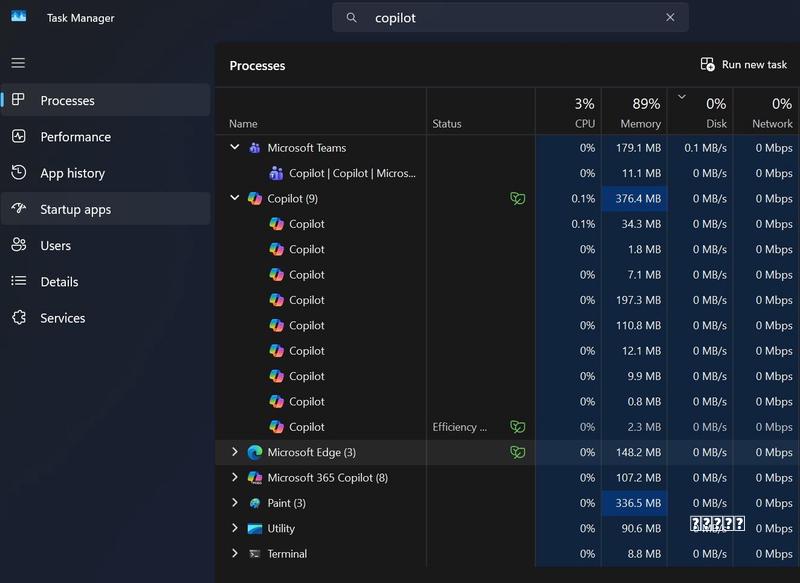Click the Run new task icon
Viewport: 800px width, 583px height.
point(707,64)
